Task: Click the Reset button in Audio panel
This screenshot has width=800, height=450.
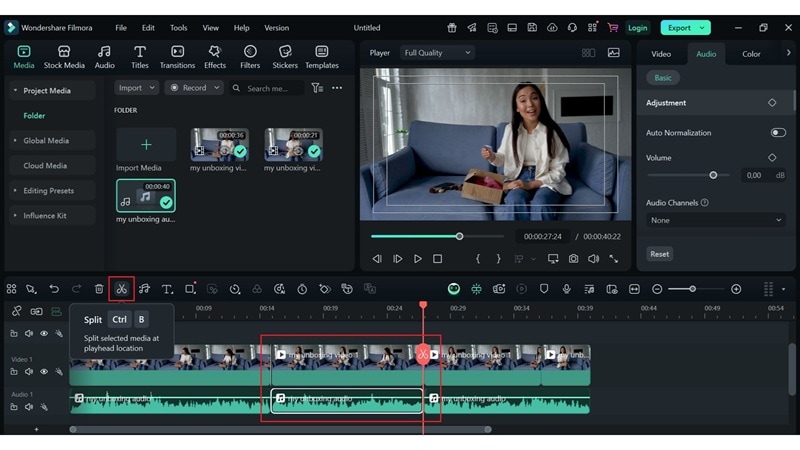Action: pos(659,254)
